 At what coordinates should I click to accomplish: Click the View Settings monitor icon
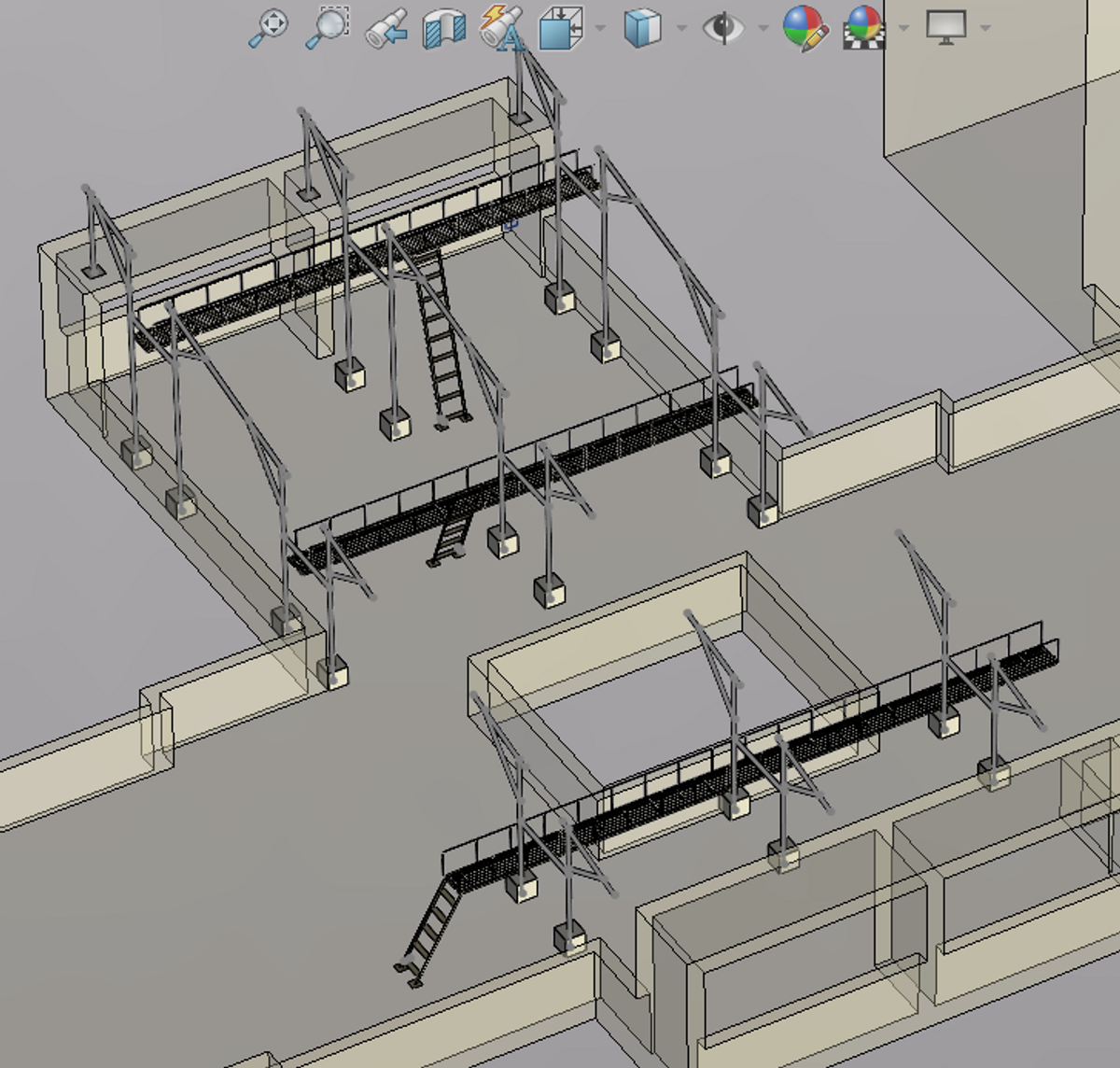946,27
